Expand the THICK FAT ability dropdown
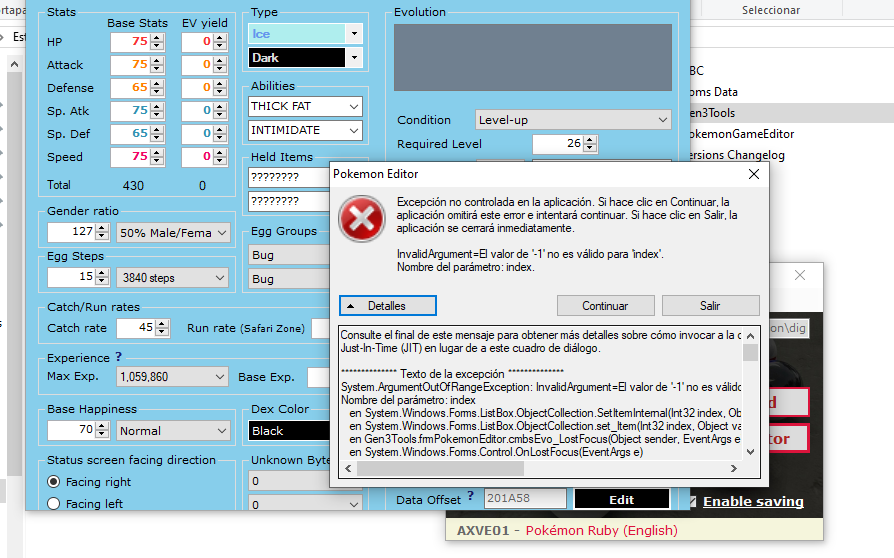The image size is (894, 558). tap(354, 106)
